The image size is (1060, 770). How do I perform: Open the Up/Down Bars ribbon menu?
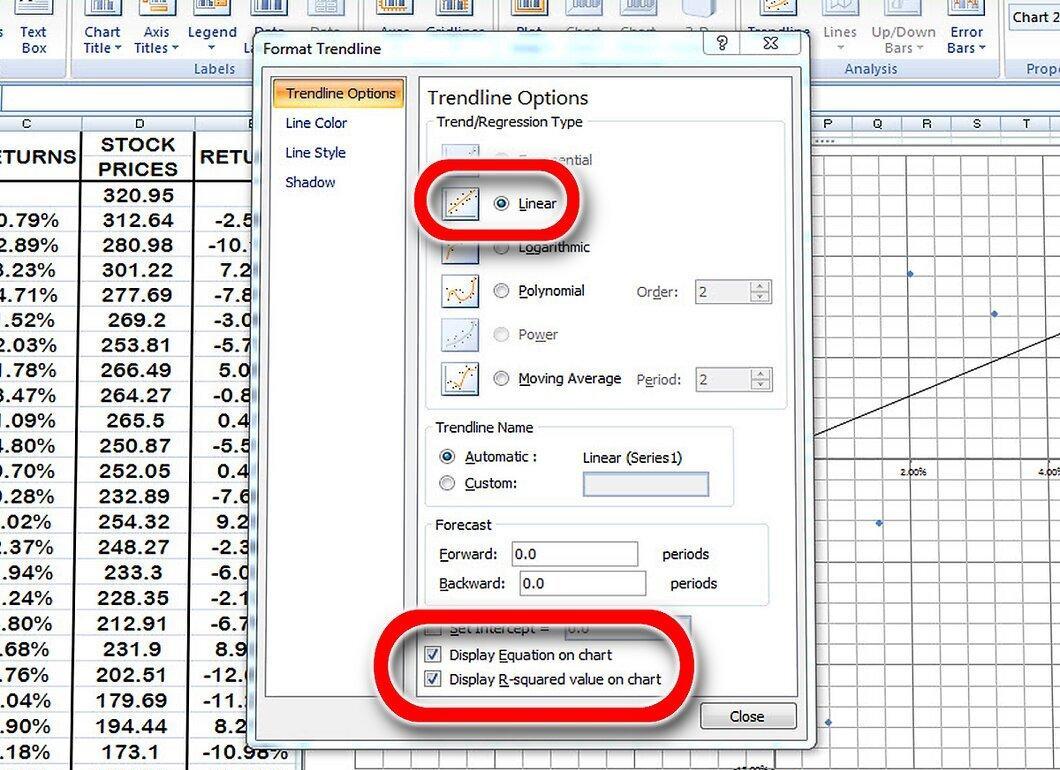pyautogui.click(x=904, y=30)
